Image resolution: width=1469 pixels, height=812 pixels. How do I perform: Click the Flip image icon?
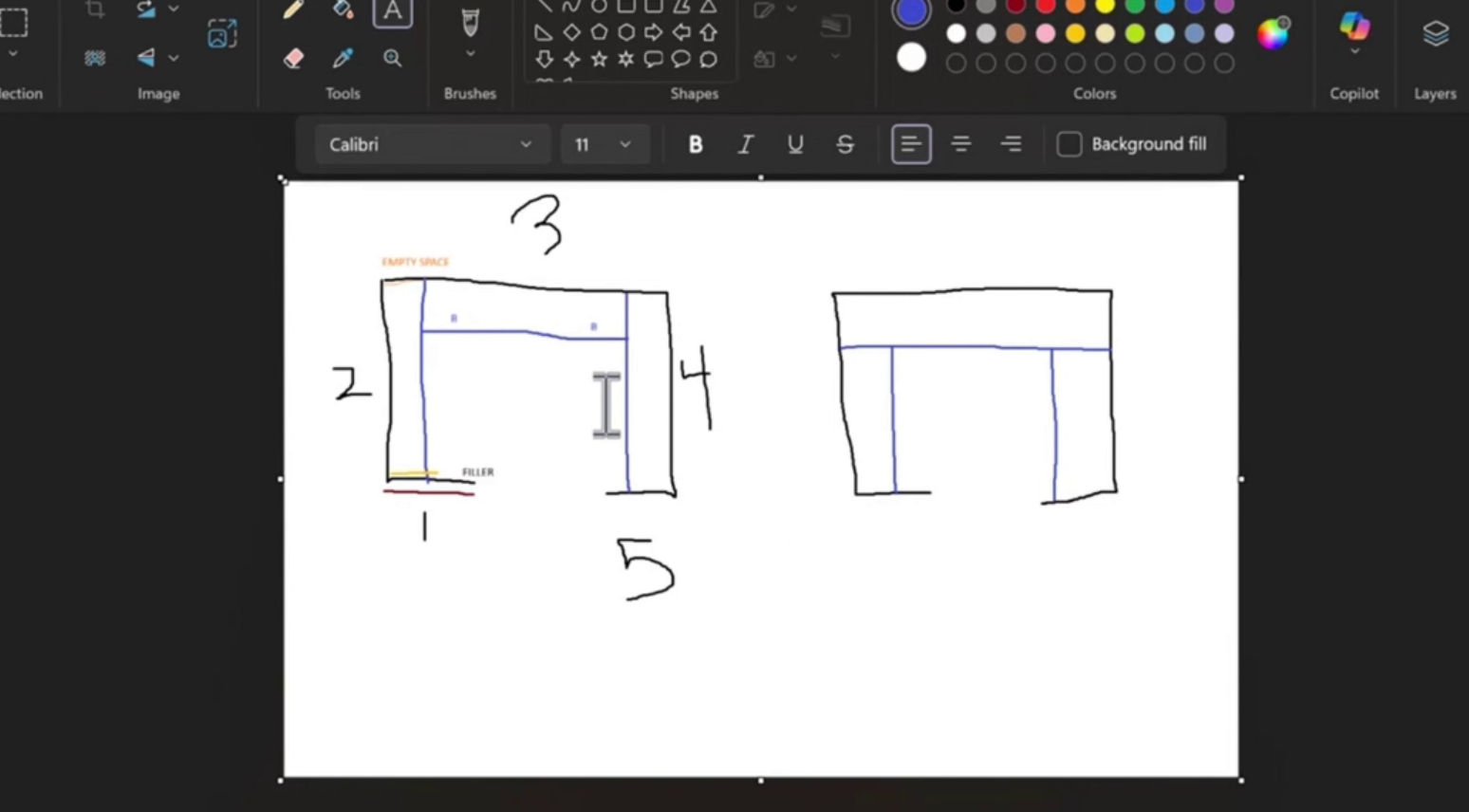pyautogui.click(x=145, y=58)
